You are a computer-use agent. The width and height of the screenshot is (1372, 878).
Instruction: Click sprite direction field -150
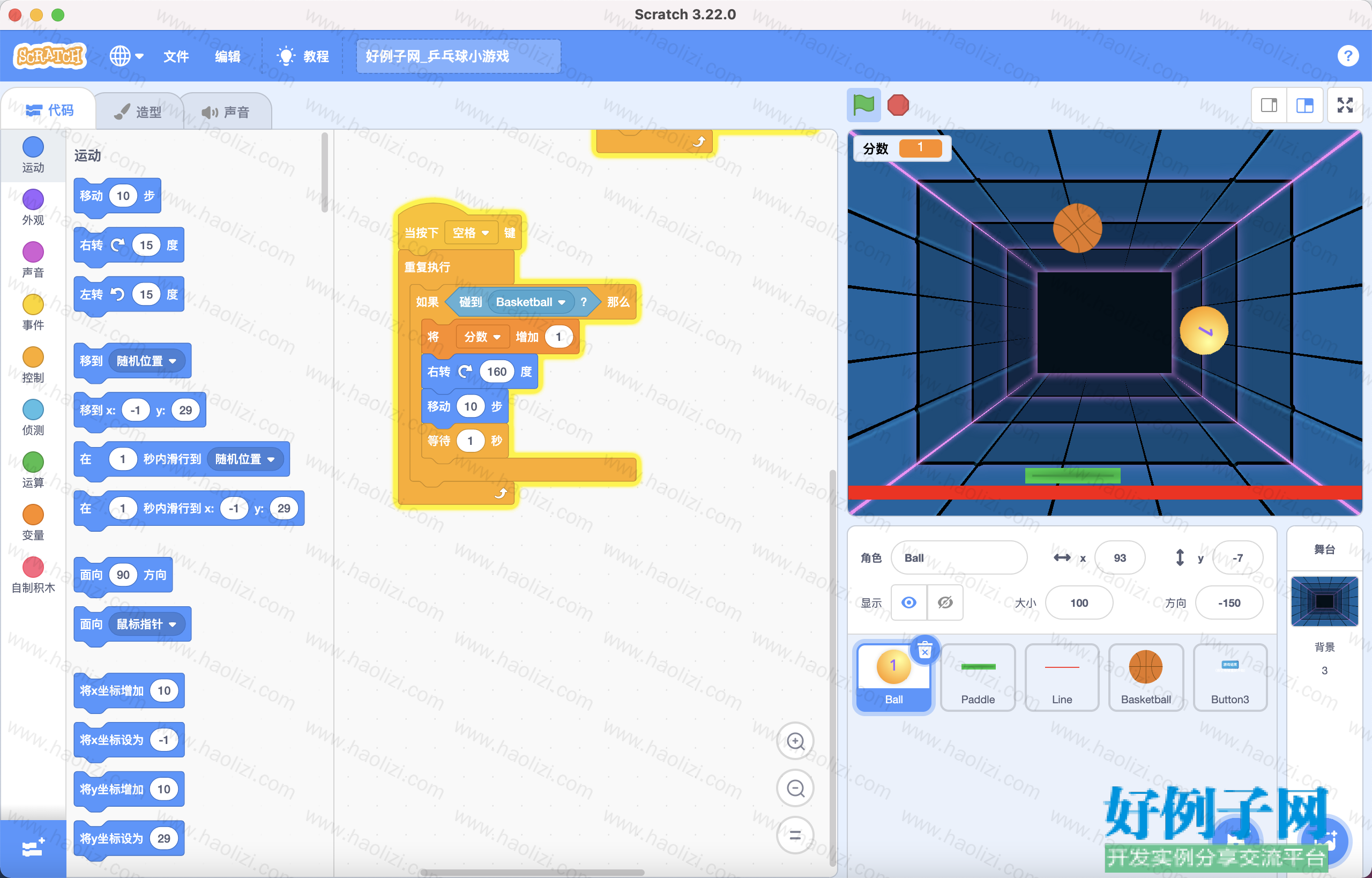[1229, 602]
